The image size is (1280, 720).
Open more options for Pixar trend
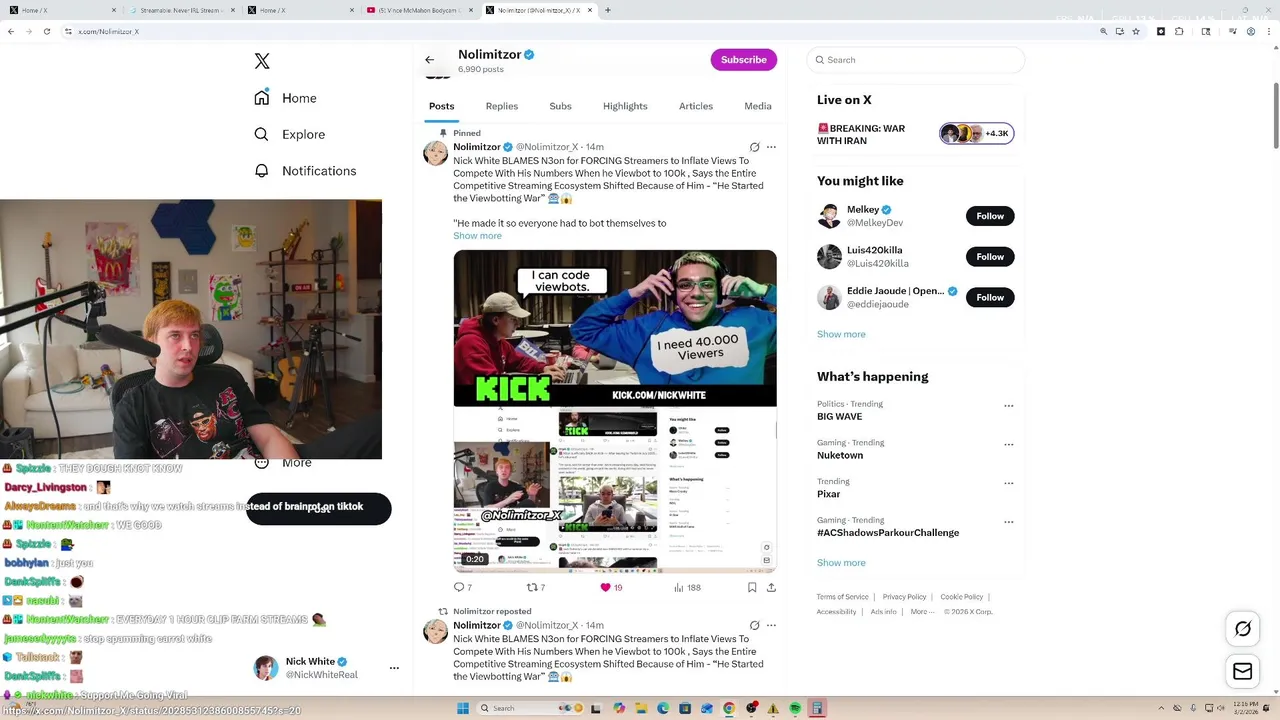pos(1008,484)
